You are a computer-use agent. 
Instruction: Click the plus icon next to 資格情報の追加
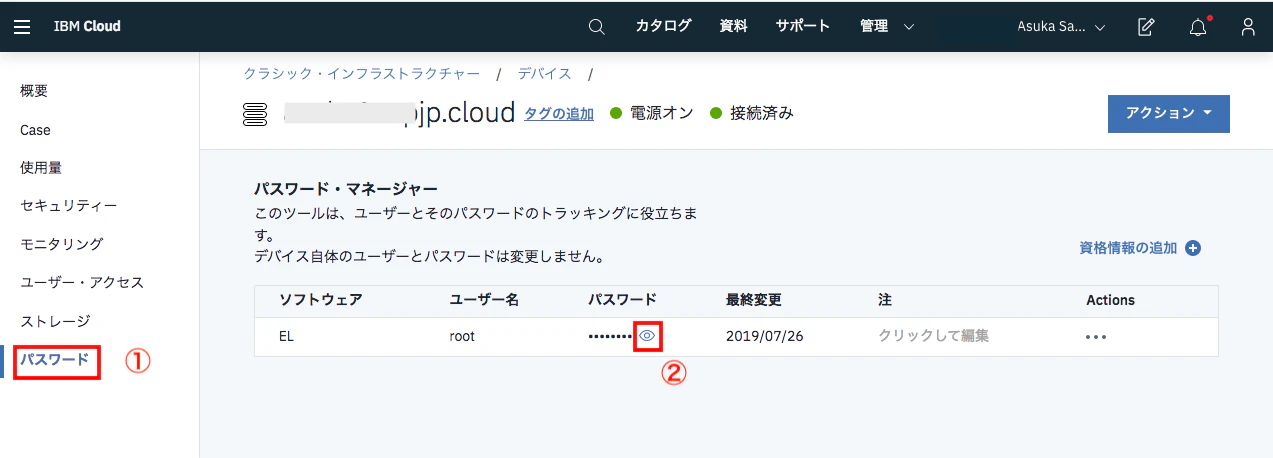click(1193, 248)
